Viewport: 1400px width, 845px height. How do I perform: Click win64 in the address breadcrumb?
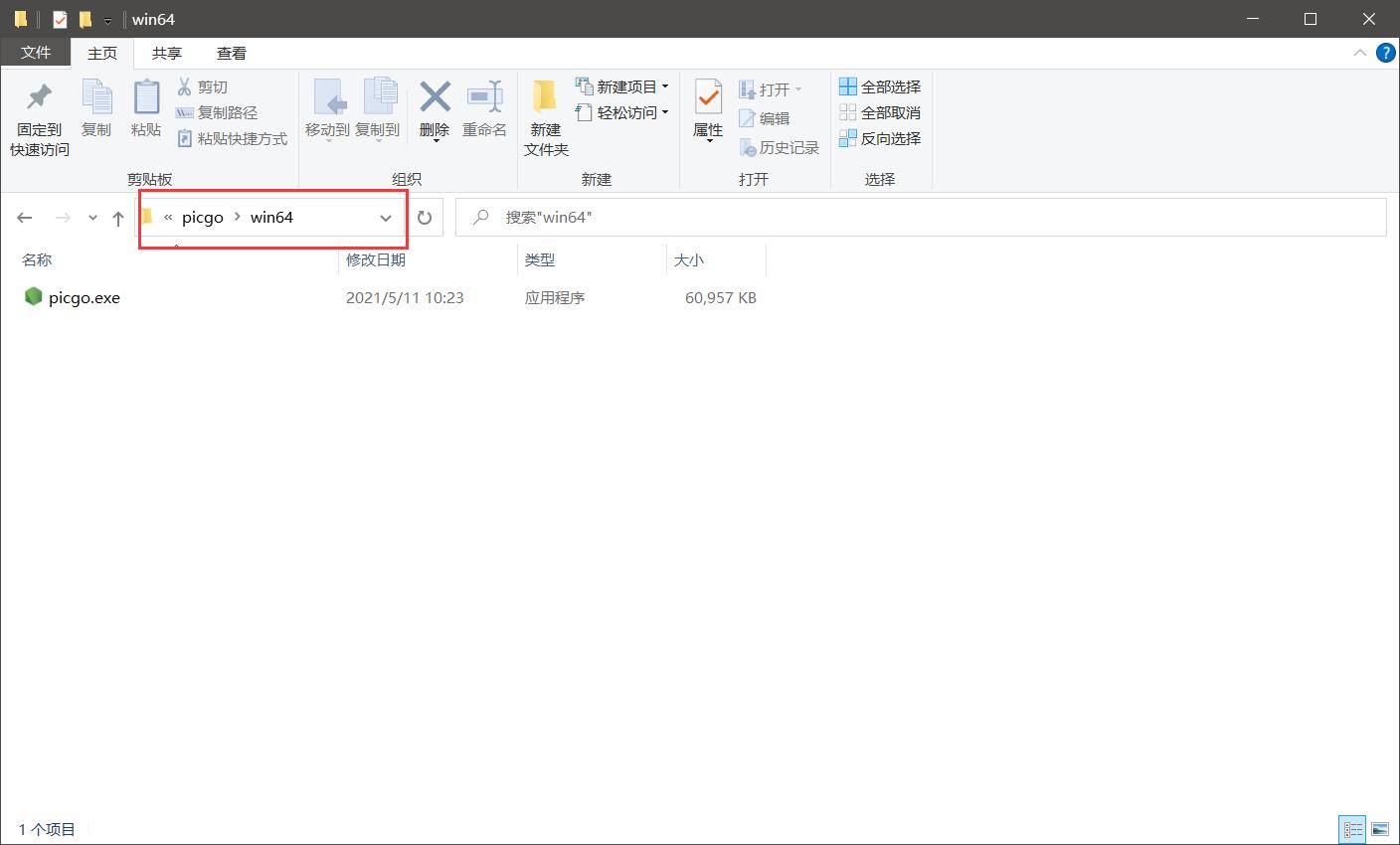[271, 218]
